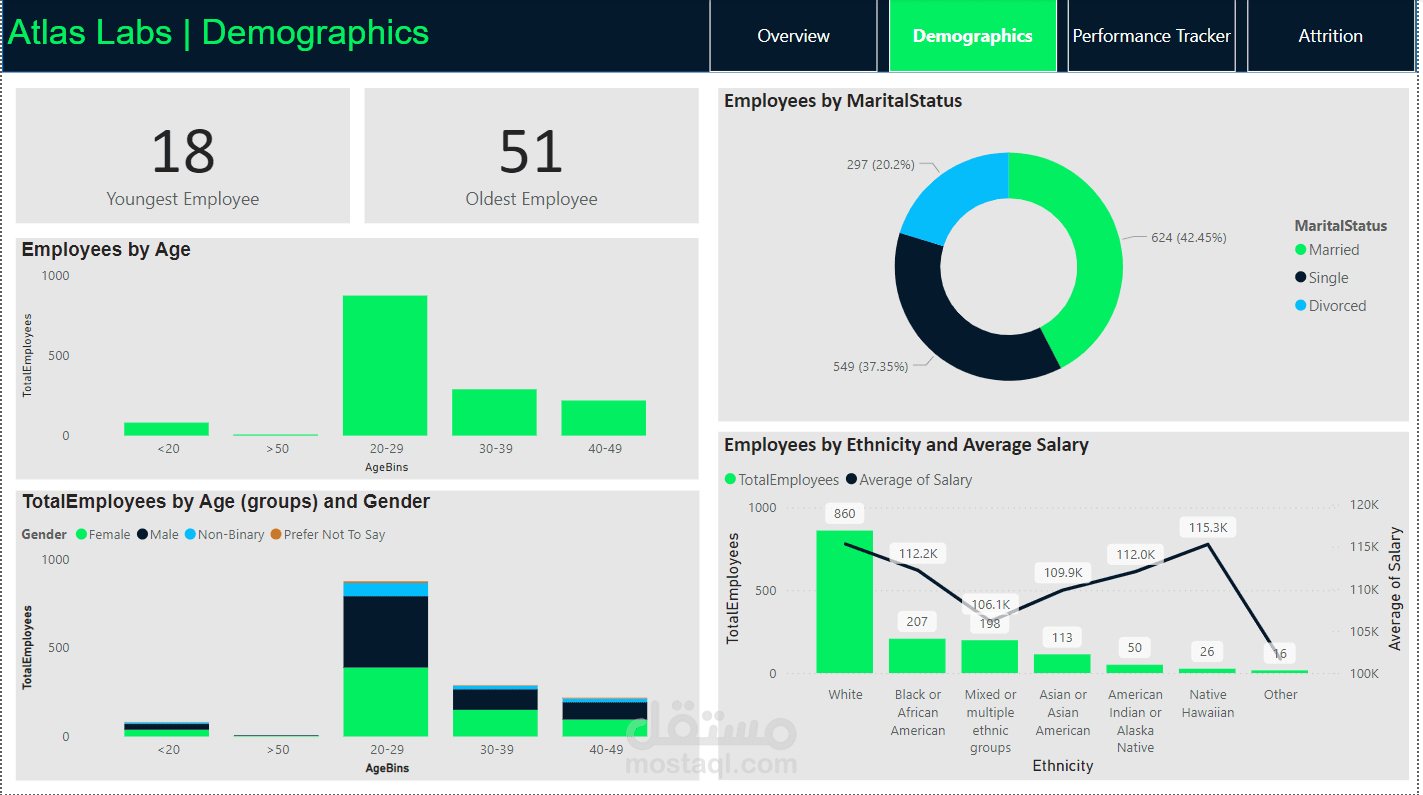Click the Atlas Labs | Demographics header title

tap(219, 33)
